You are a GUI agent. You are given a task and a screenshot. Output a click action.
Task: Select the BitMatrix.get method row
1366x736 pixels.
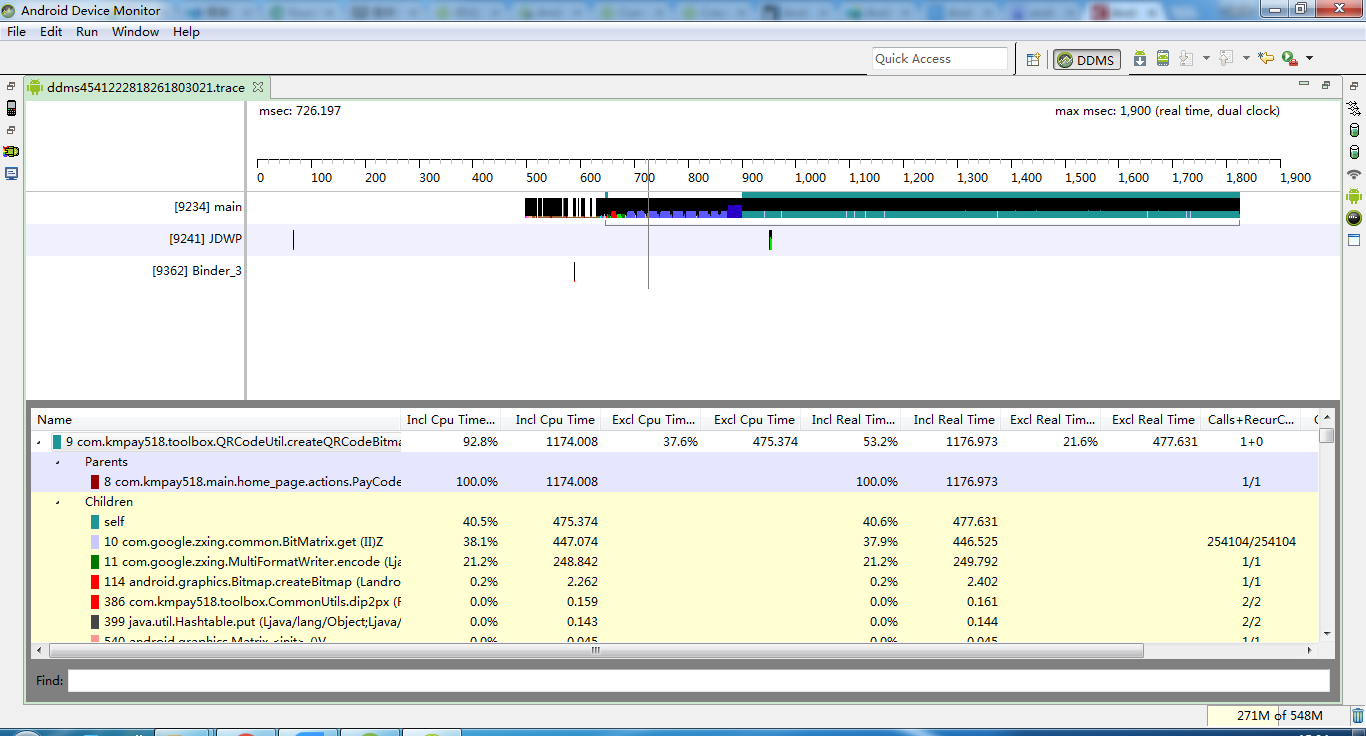pos(250,541)
